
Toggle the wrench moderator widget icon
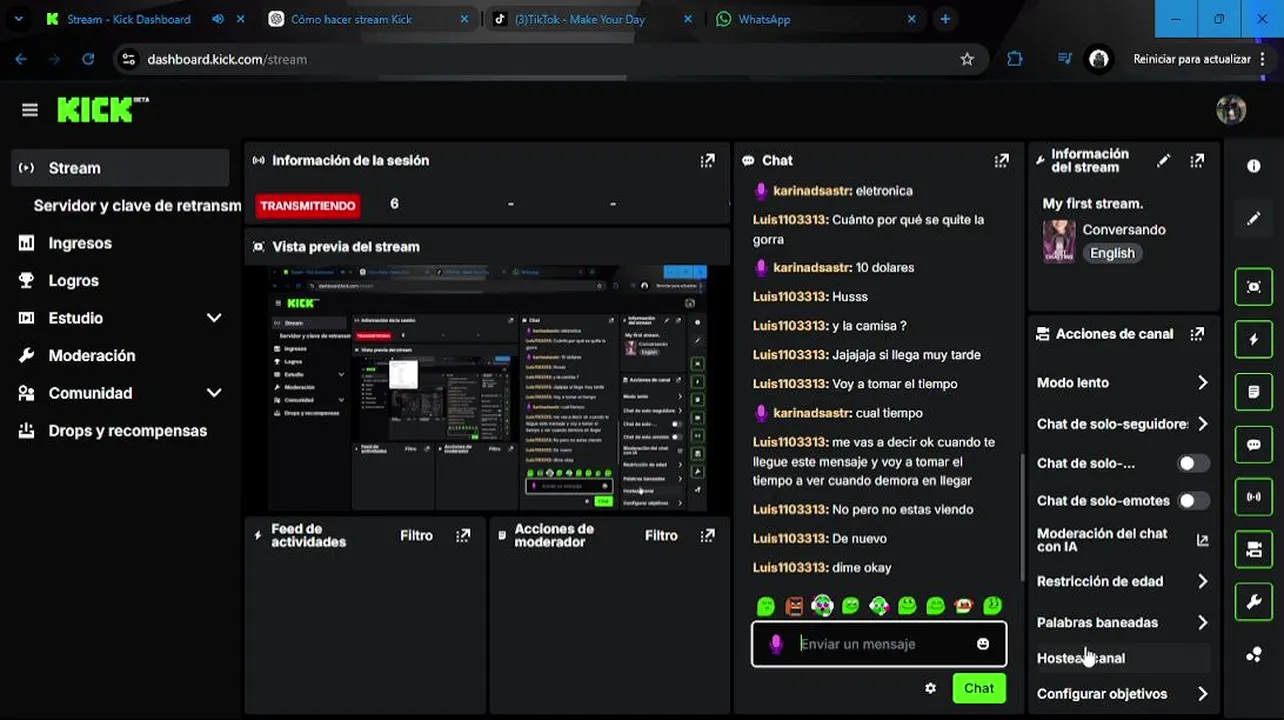click(x=1254, y=602)
